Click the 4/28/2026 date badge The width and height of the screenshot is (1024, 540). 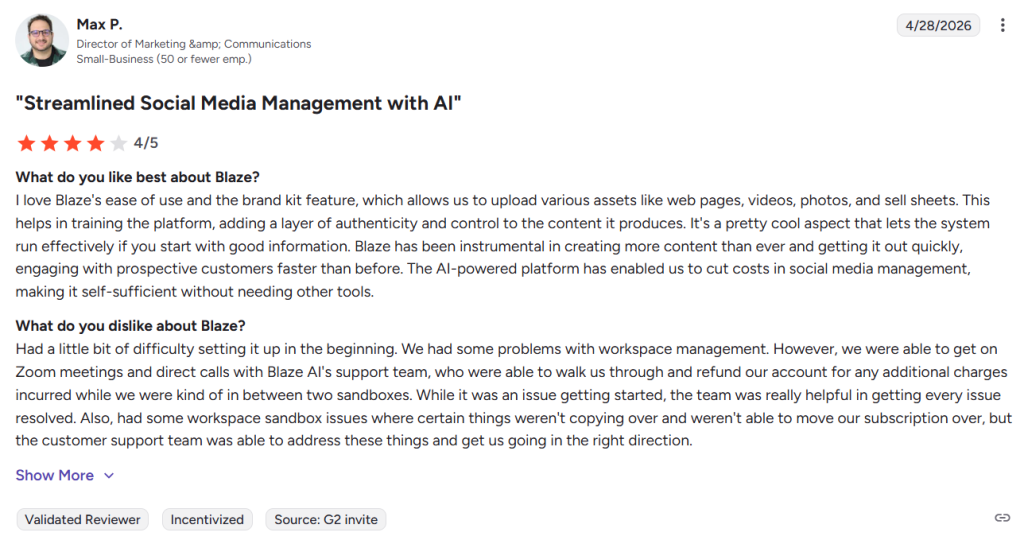coord(938,25)
